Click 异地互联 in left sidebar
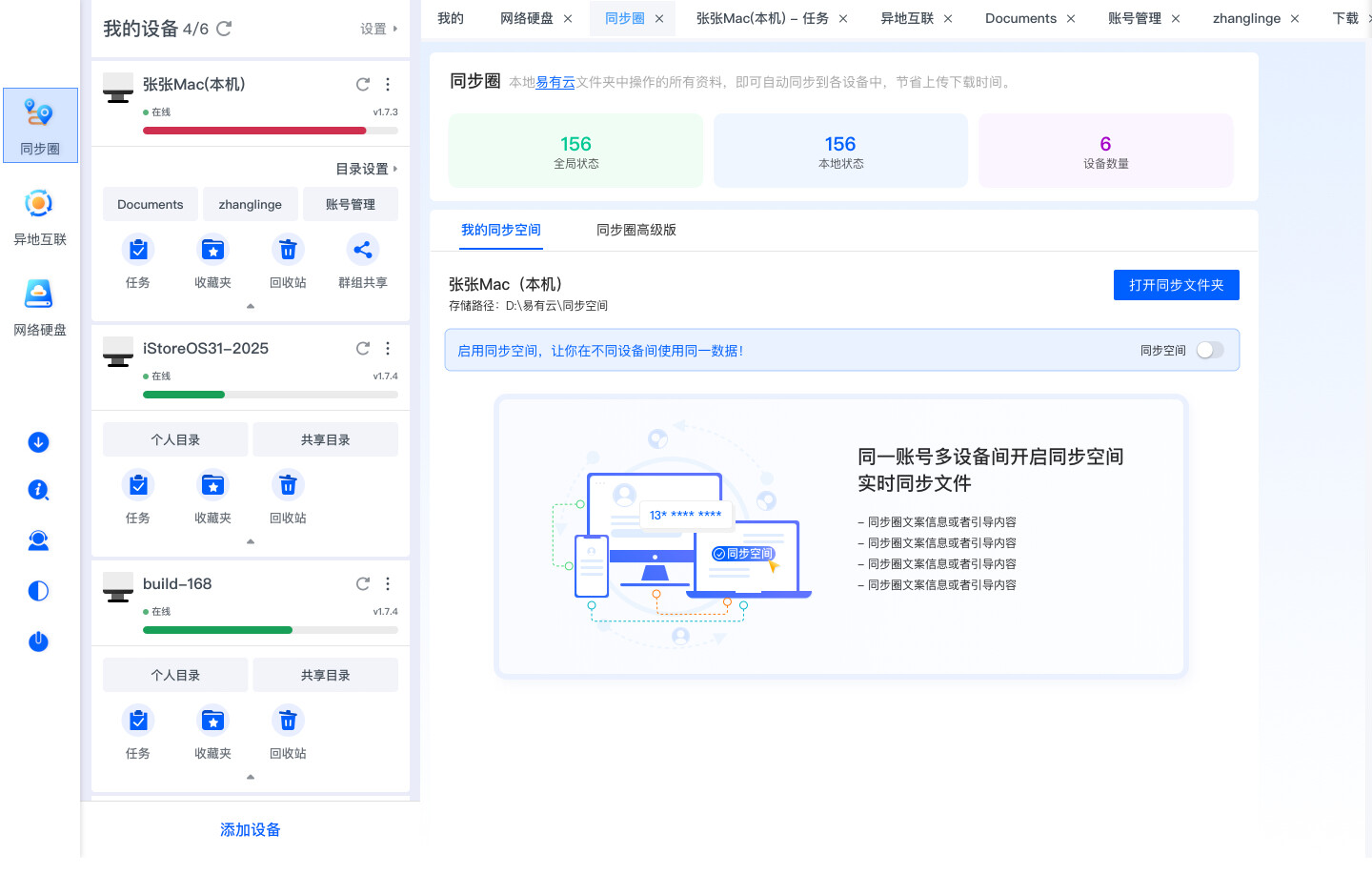Viewport: 1372px width, 895px height. 39,216
